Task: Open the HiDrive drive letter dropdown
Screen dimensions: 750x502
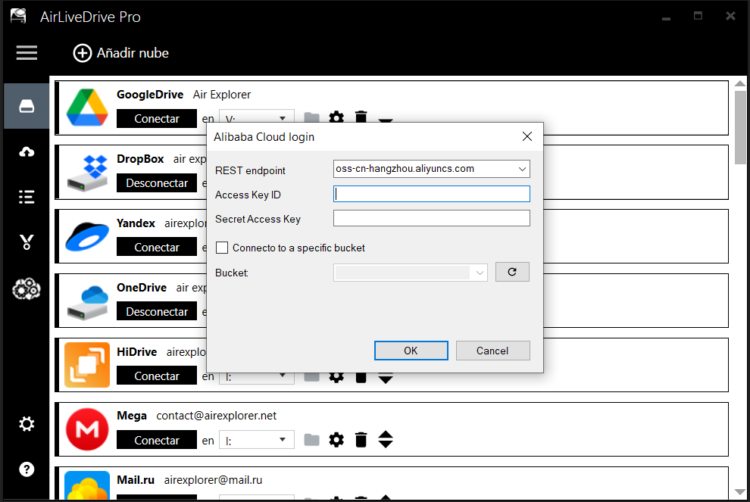Action: pyautogui.click(x=283, y=376)
